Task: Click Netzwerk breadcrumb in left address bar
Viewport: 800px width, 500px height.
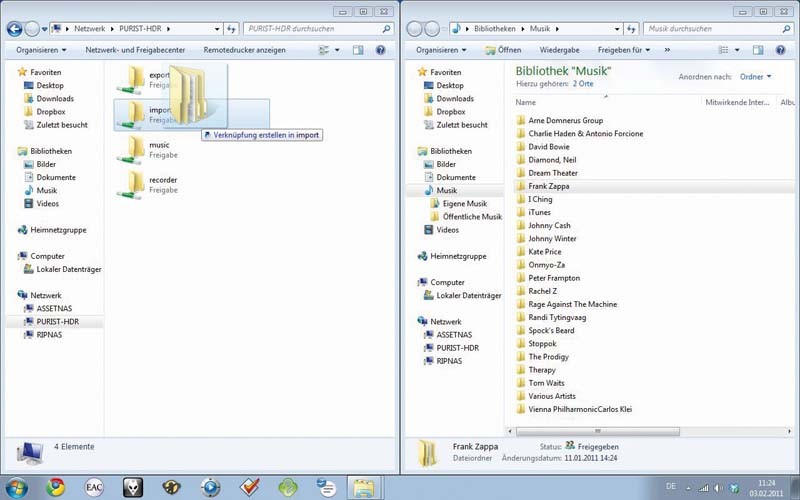Action: pyautogui.click(x=90, y=29)
